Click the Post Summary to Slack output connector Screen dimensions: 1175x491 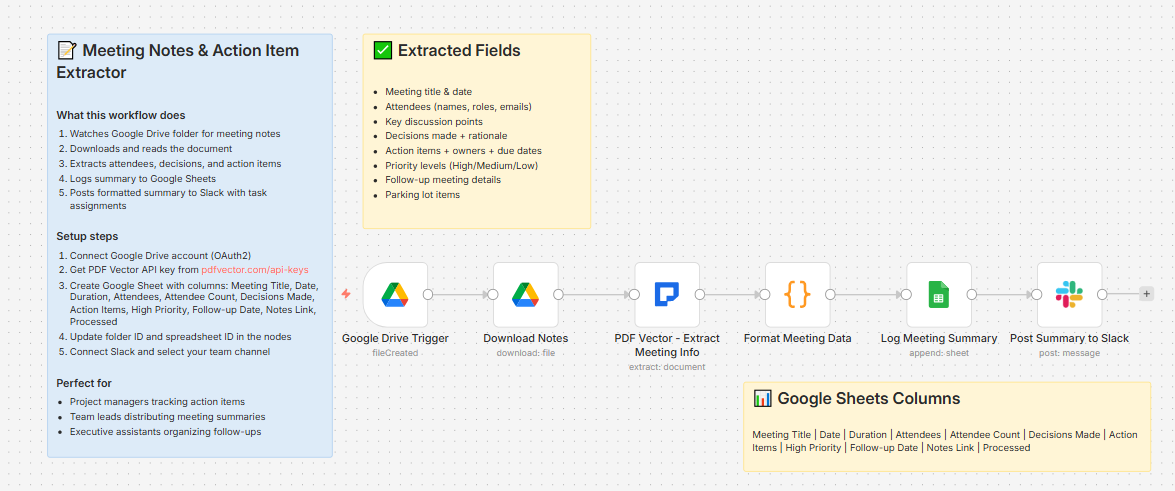(1102, 294)
